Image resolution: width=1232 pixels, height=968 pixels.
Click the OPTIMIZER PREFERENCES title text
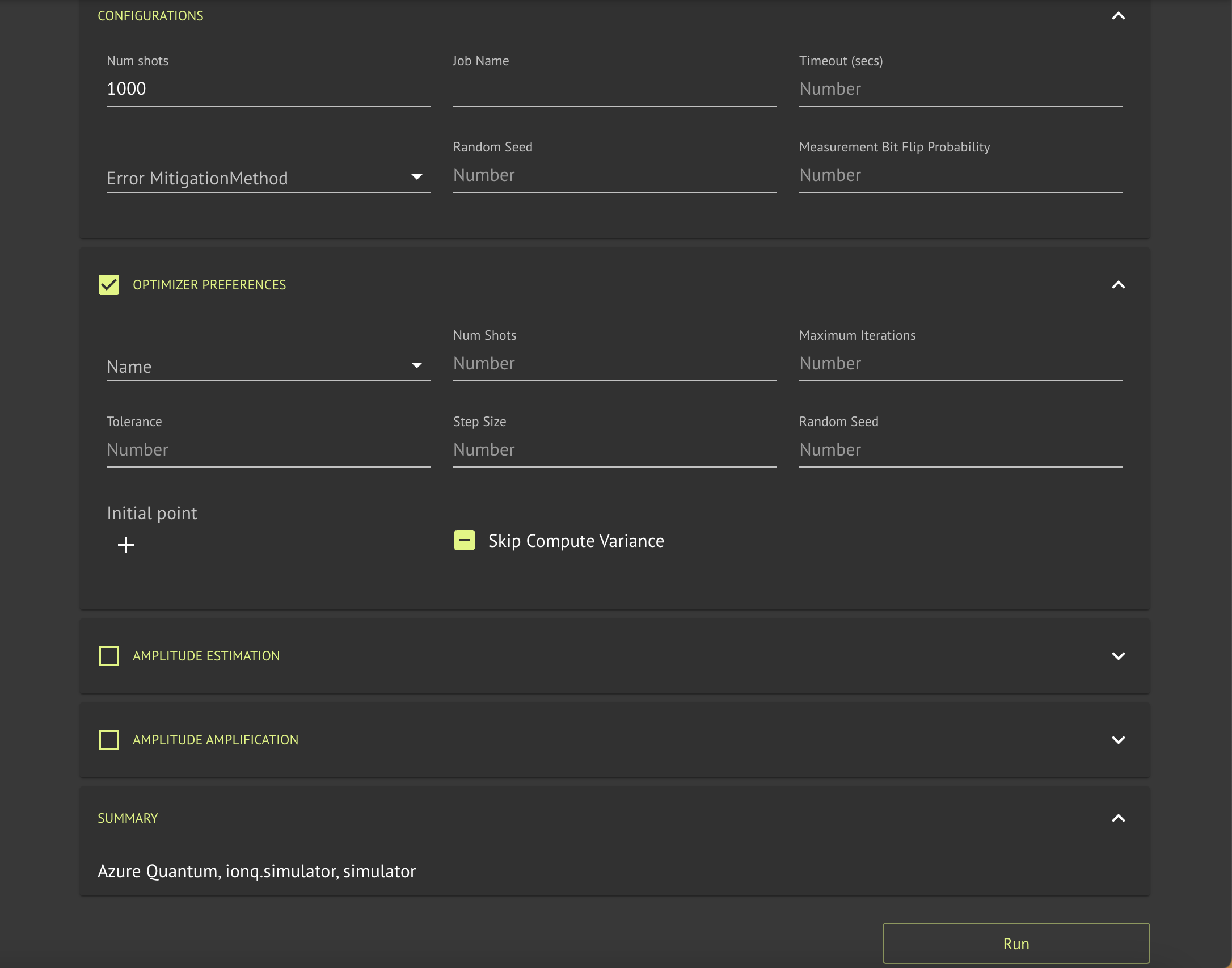pos(209,285)
